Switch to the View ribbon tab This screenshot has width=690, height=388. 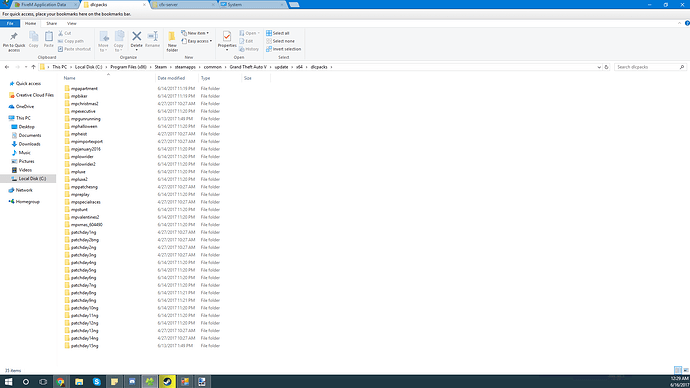[x=71, y=23]
